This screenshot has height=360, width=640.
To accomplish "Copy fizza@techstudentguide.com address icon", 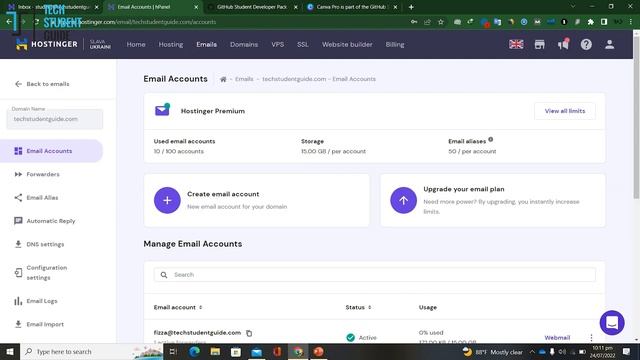I will point(249,333).
